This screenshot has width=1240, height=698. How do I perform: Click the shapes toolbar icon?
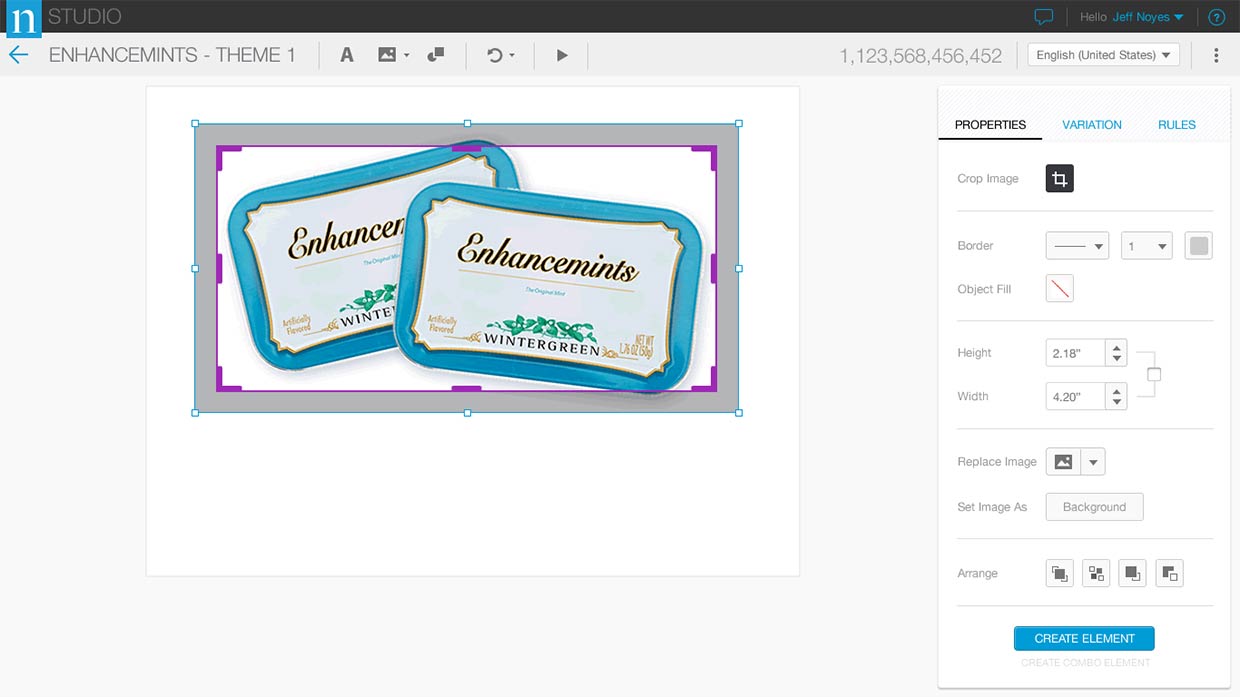(435, 55)
